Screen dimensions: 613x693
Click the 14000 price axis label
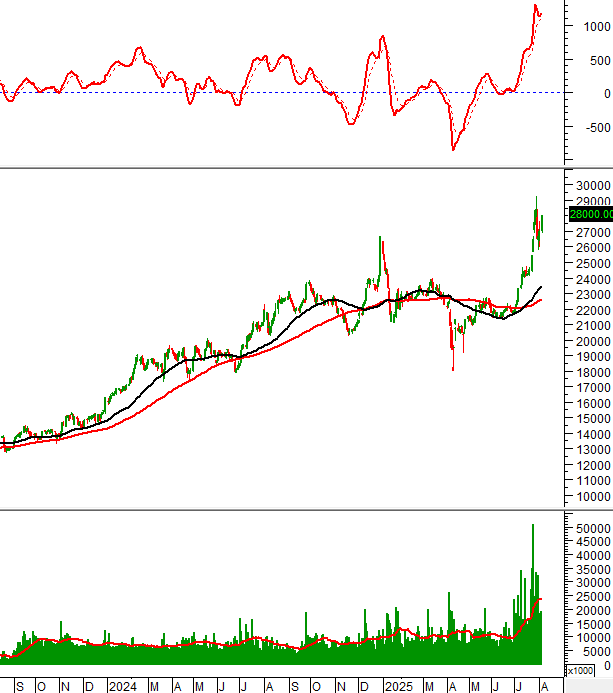click(x=594, y=434)
